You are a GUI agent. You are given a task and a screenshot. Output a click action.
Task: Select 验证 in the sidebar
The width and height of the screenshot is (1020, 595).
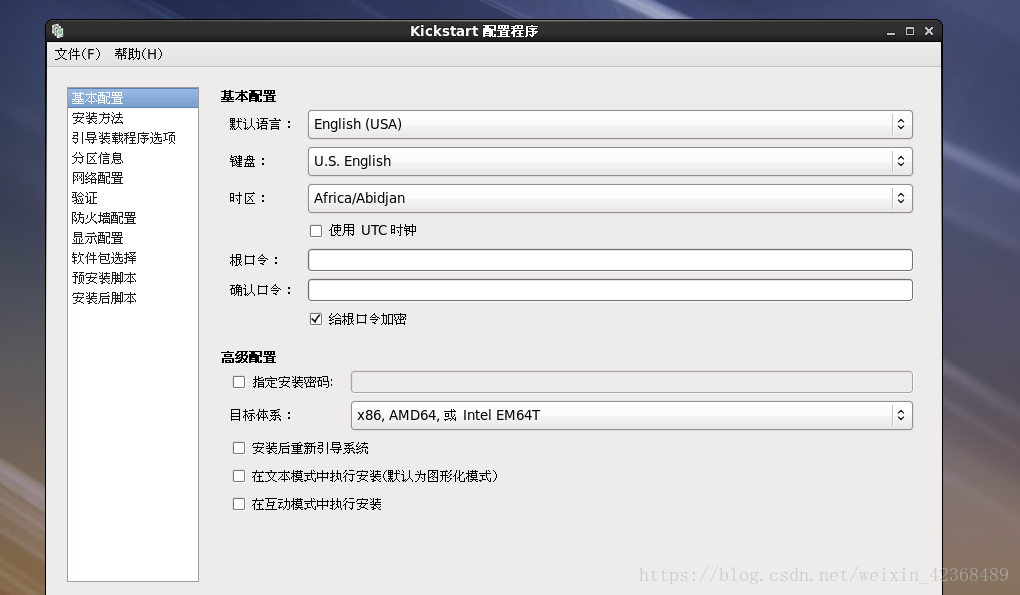(133, 198)
